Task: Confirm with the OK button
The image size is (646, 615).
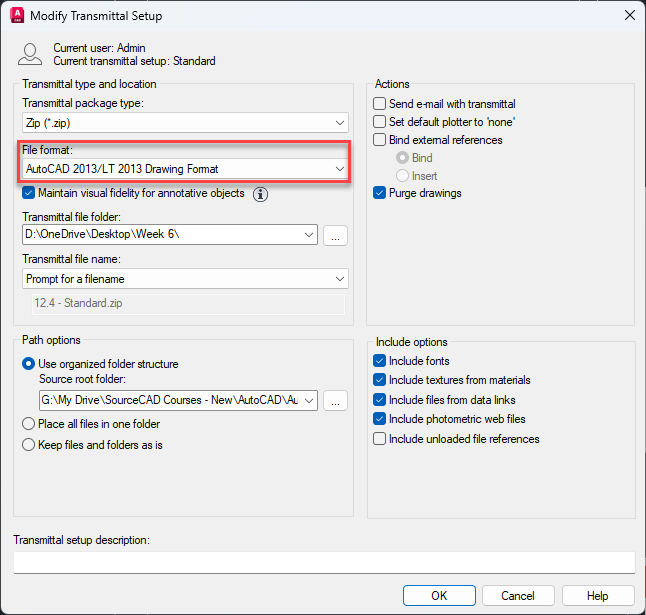Action: click(x=439, y=596)
